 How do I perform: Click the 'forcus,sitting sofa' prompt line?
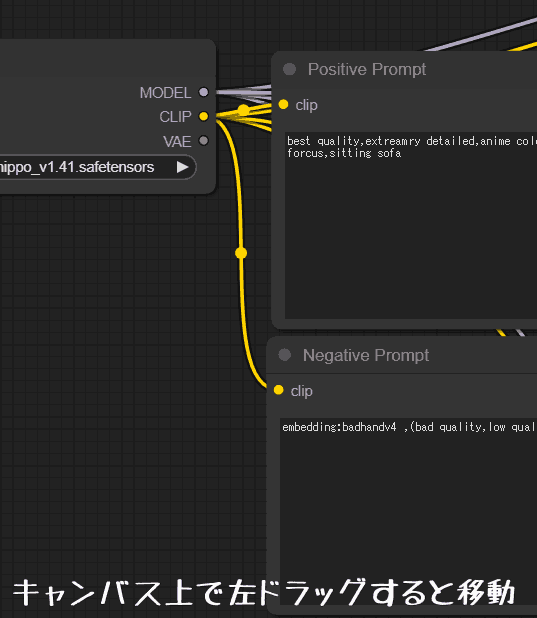[344, 153]
